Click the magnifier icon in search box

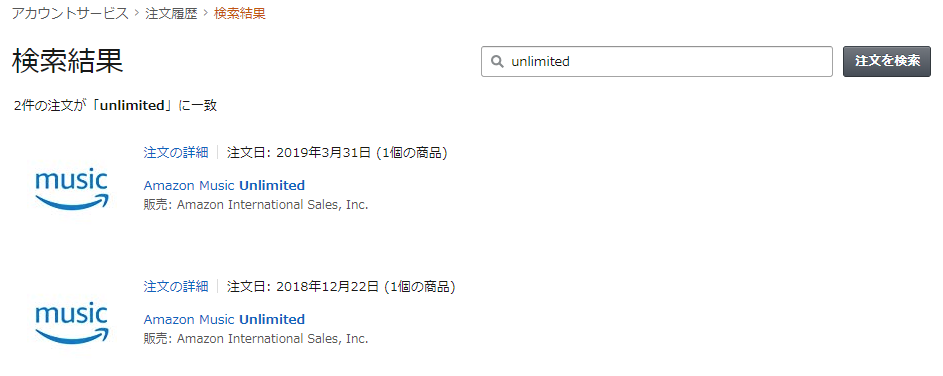point(497,61)
